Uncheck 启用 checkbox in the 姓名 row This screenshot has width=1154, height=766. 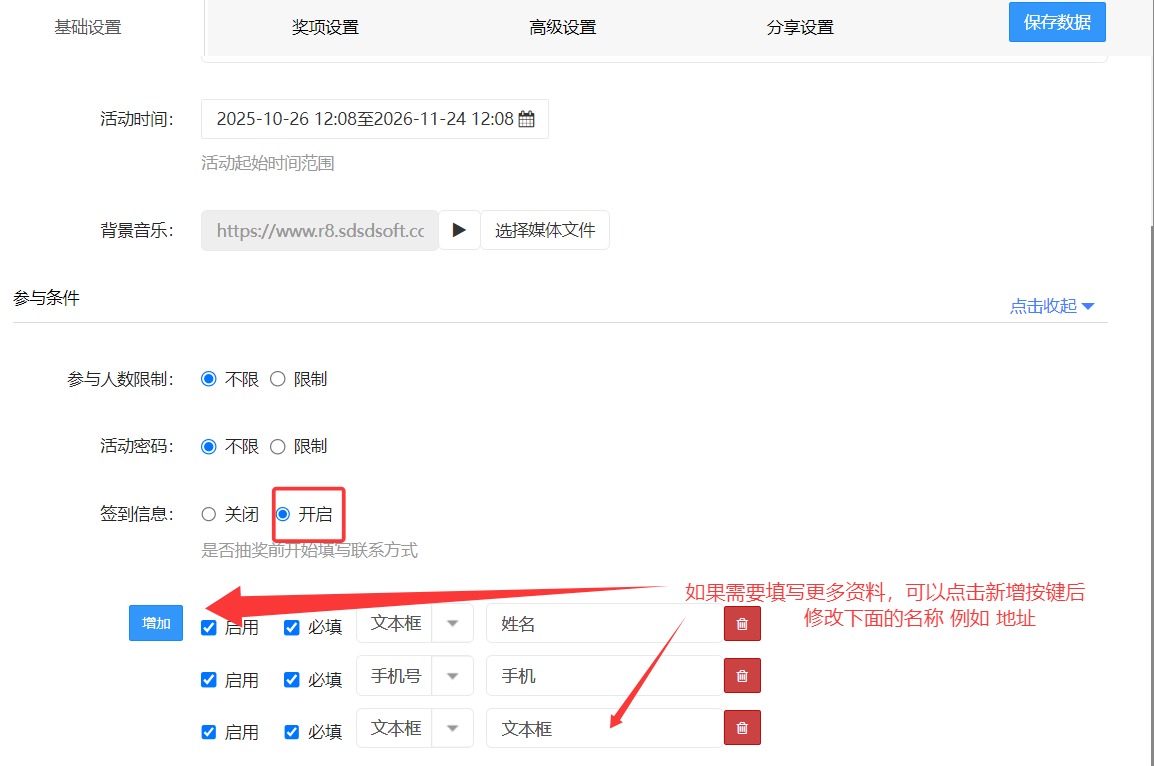(x=209, y=628)
